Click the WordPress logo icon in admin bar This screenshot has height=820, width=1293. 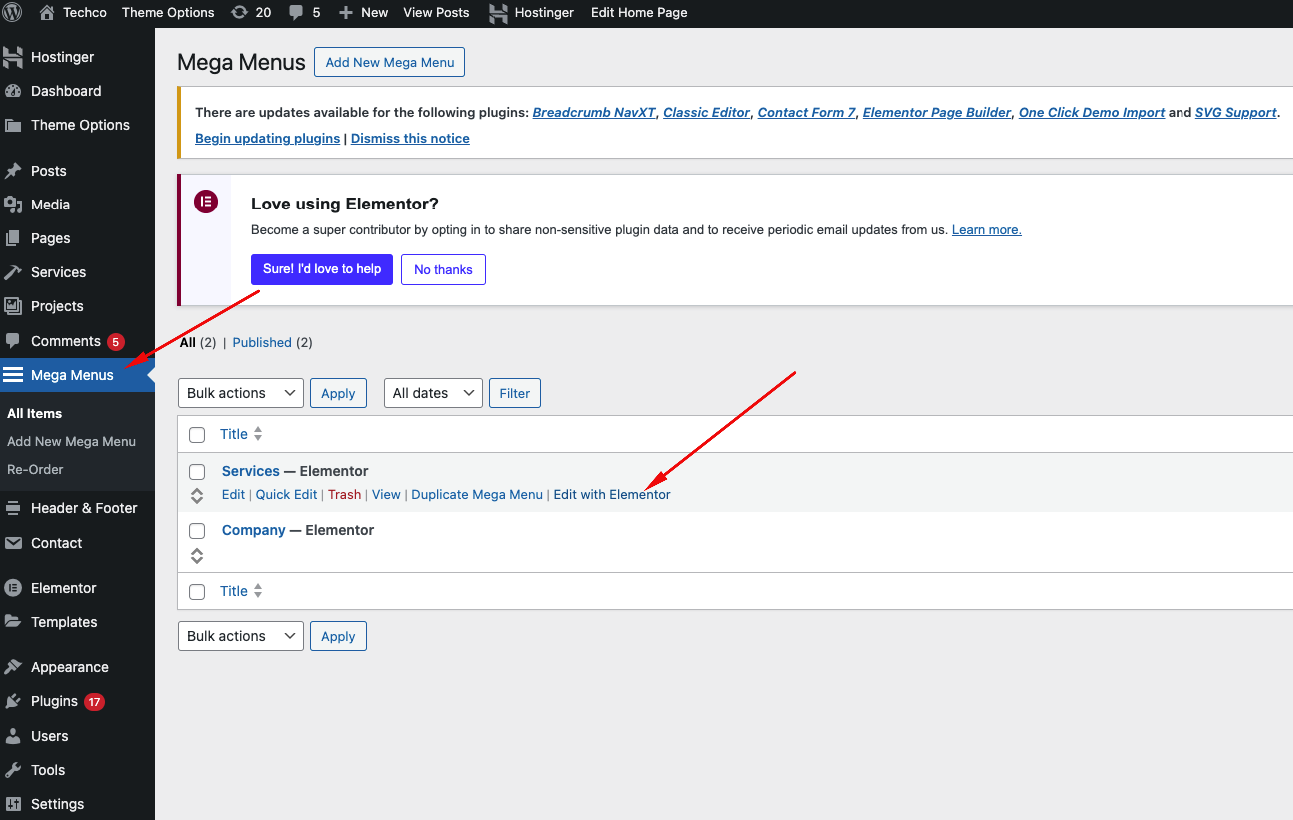click(13, 12)
